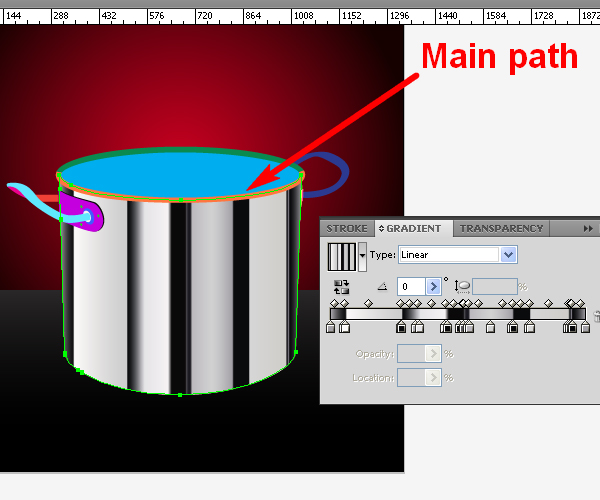The height and width of the screenshot is (500, 600).
Task: Click the Location input field
Action: [411, 378]
